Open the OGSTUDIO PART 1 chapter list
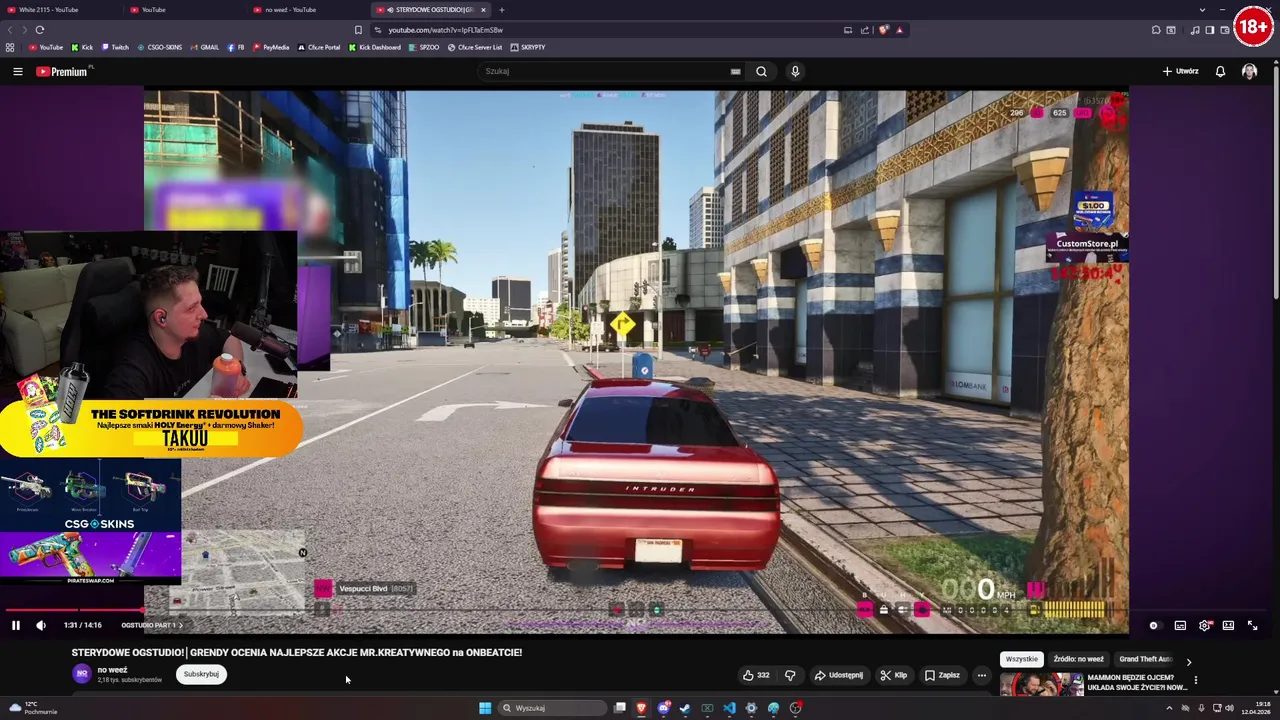The image size is (1280, 720). click(x=152, y=625)
